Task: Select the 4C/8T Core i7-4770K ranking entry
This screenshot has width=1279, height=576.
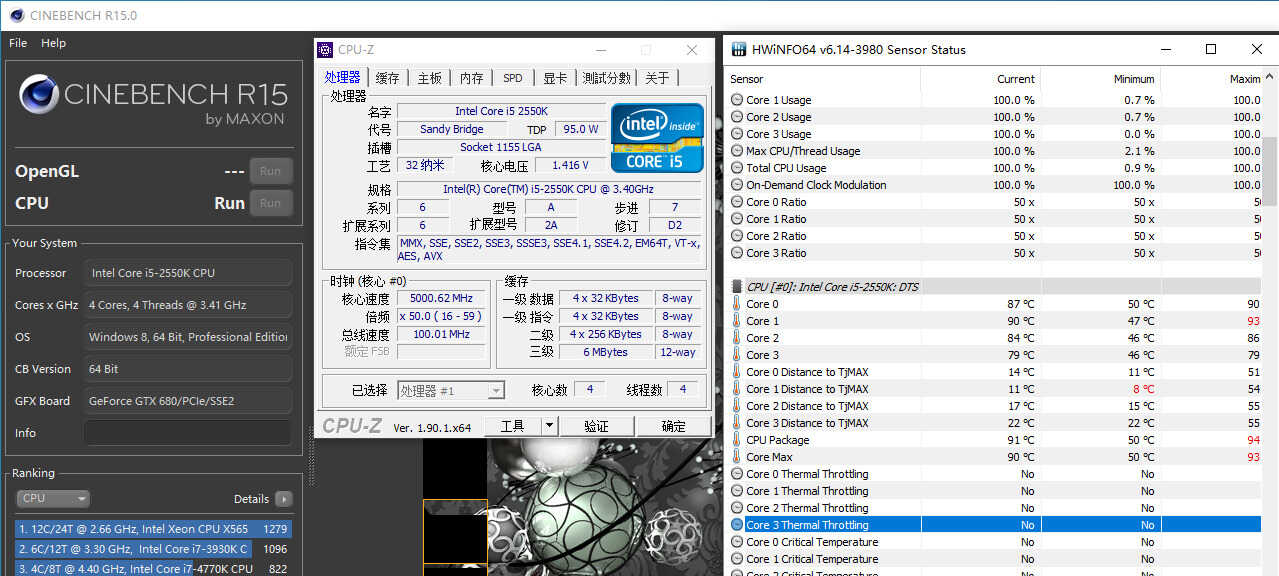Action: tap(154, 569)
